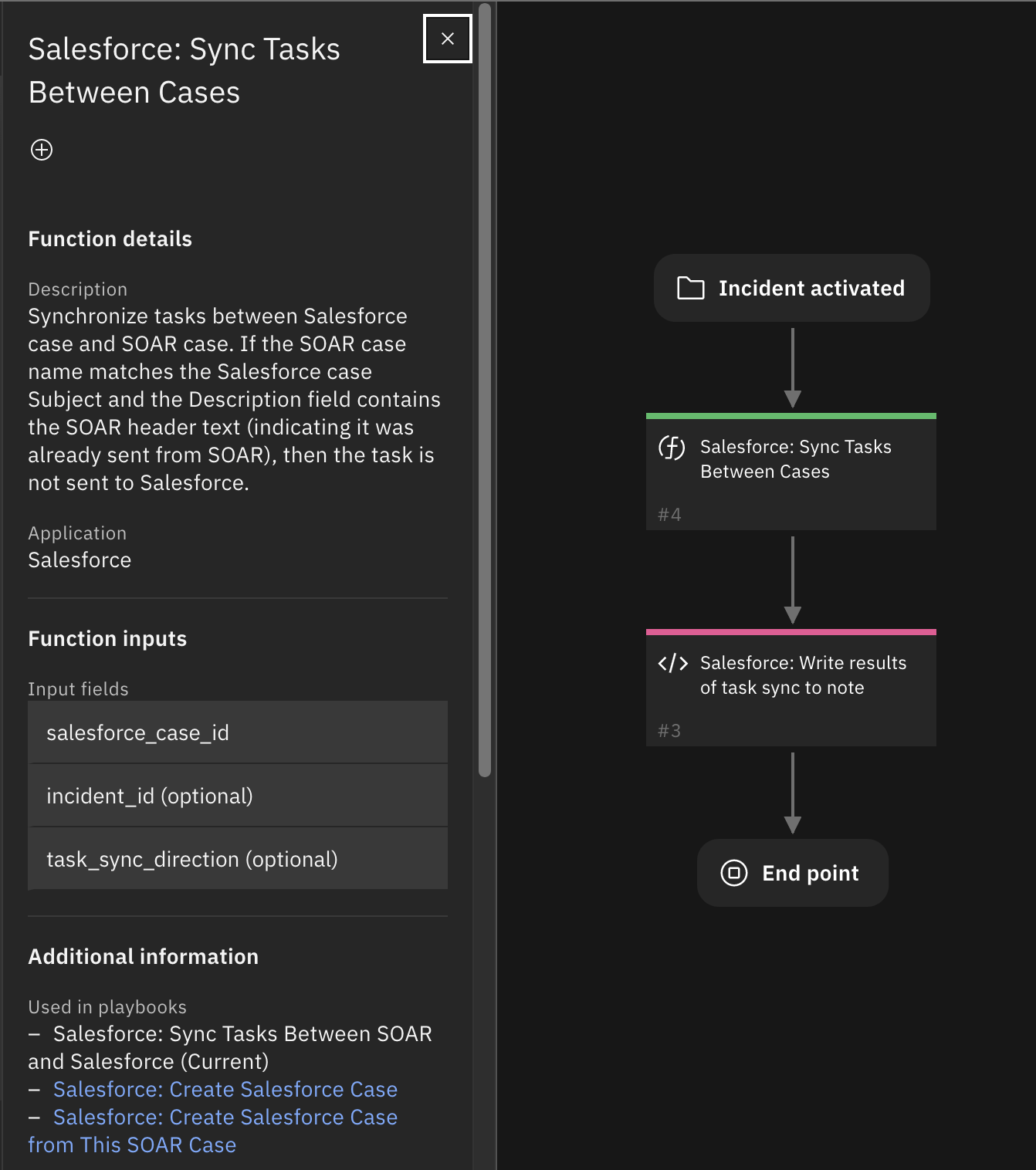Select the Incident activated start node
The width and height of the screenshot is (1036, 1170).
pos(791,288)
